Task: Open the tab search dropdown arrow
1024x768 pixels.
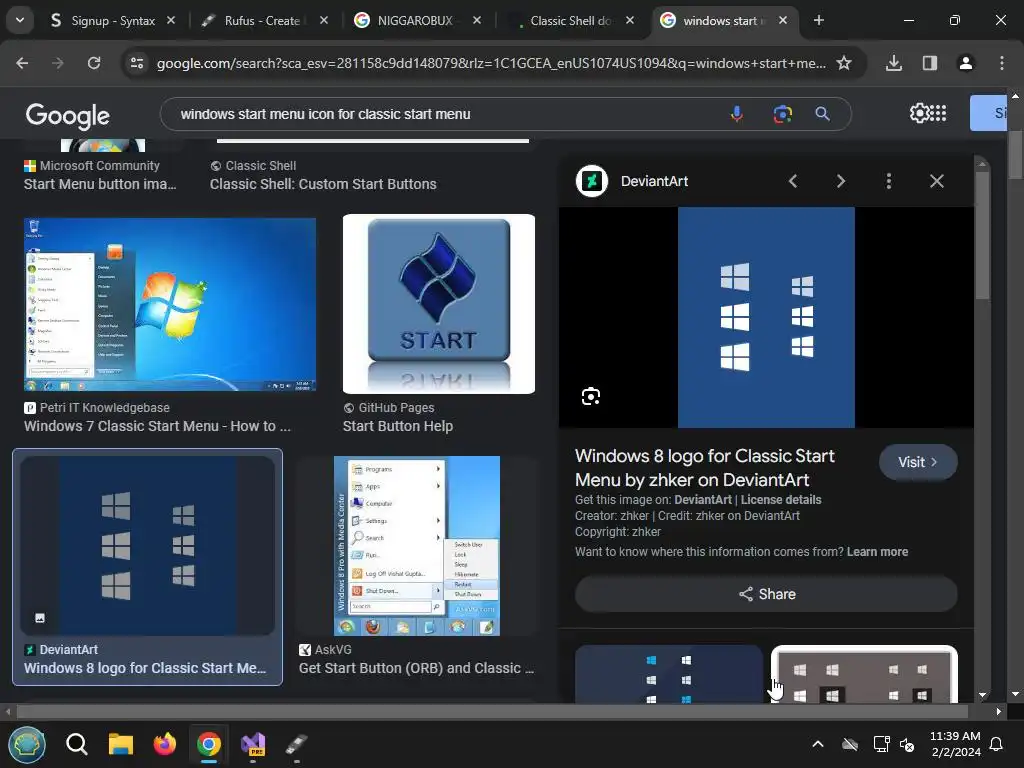Action: (20, 20)
